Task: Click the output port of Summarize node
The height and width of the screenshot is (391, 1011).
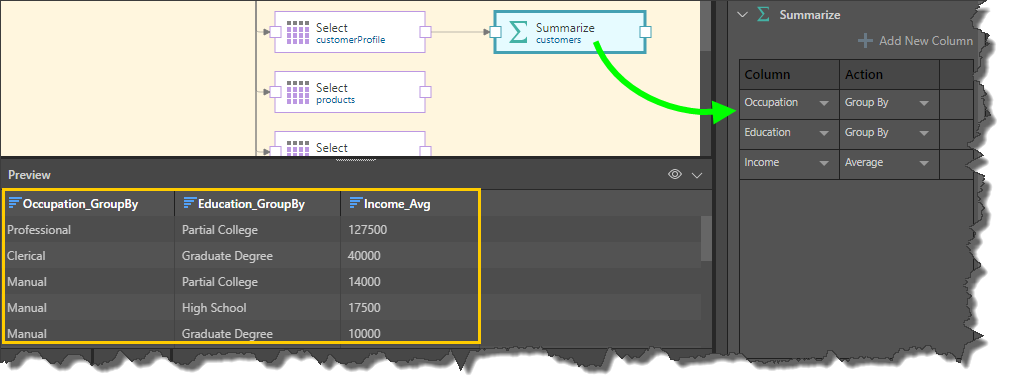Action: click(645, 32)
